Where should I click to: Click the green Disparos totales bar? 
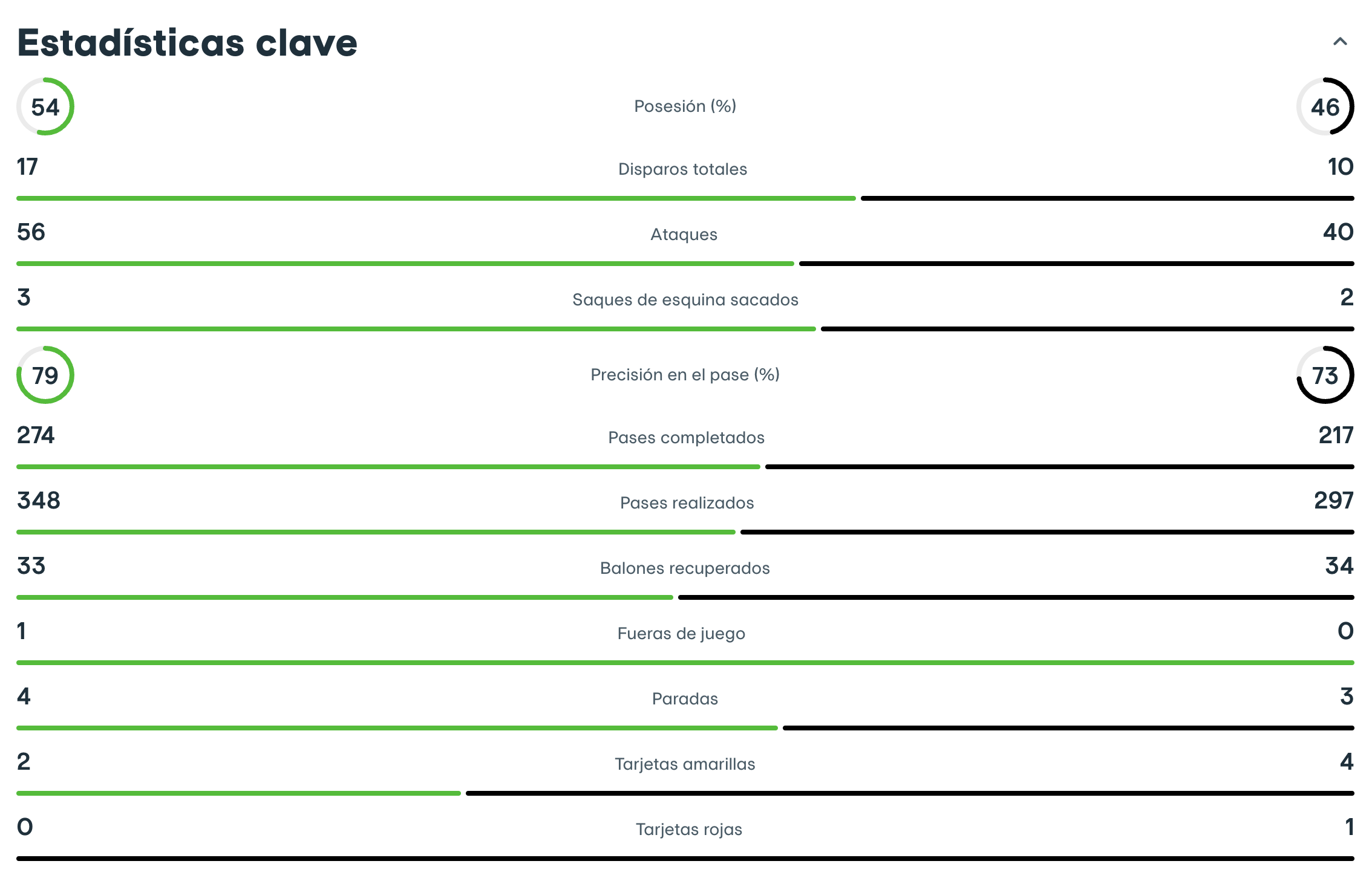coord(436,198)
